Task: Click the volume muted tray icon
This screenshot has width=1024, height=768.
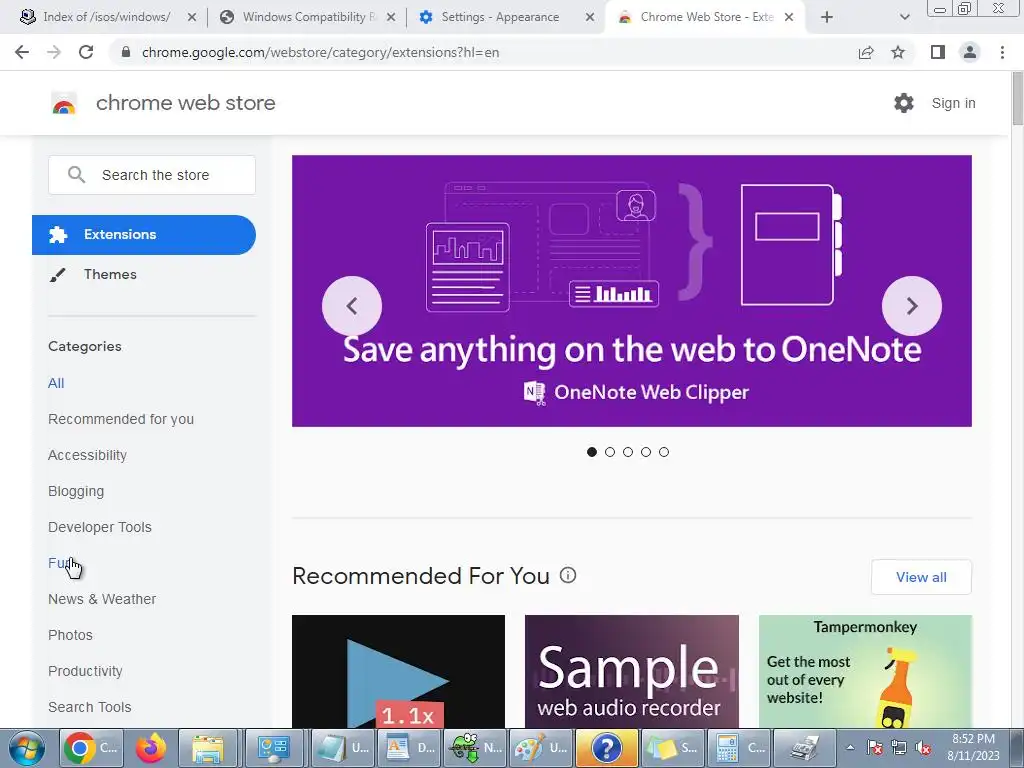Action: click(x=923, y=747)
